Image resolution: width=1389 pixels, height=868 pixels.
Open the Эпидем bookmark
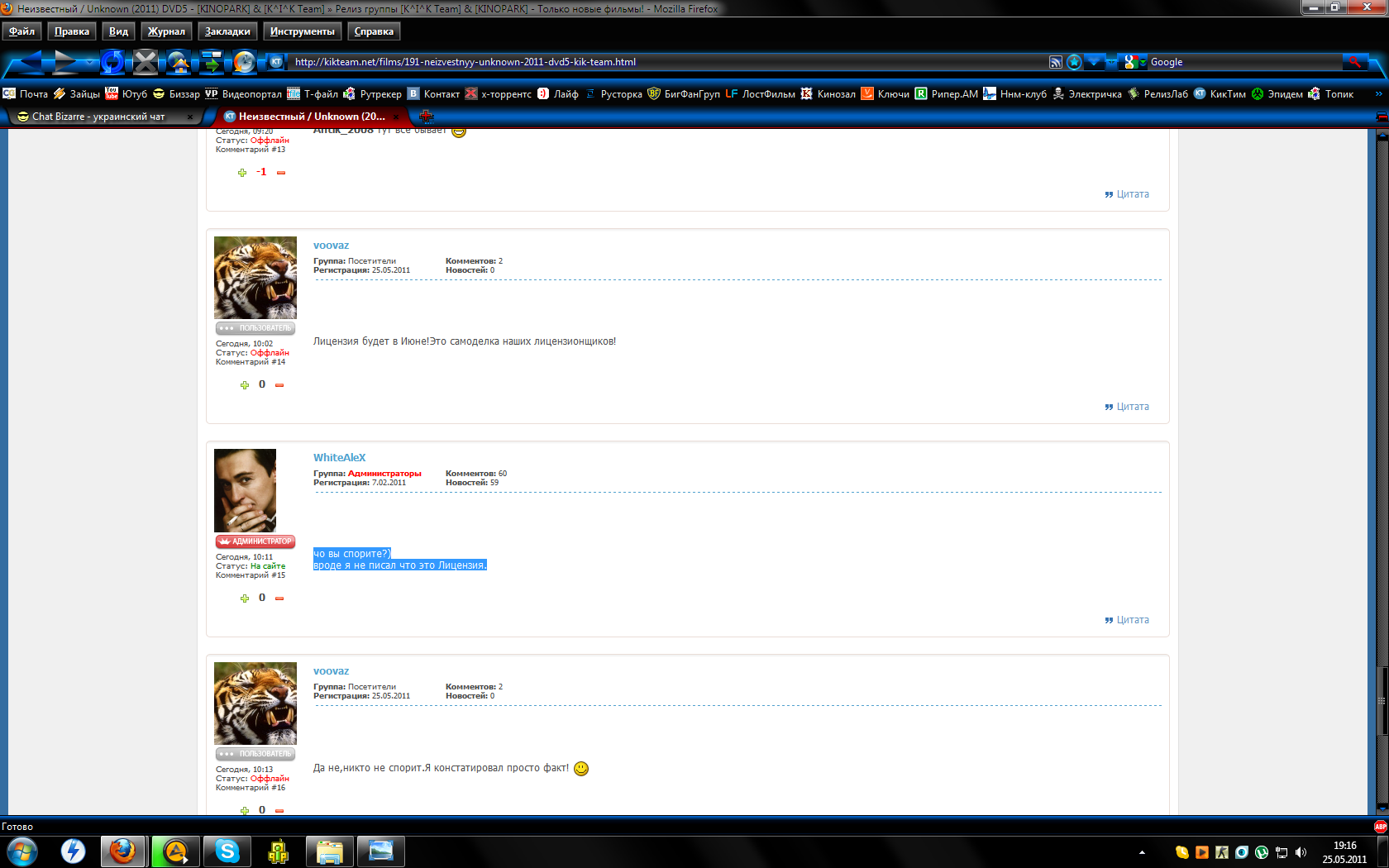(x=1277, y=94)
